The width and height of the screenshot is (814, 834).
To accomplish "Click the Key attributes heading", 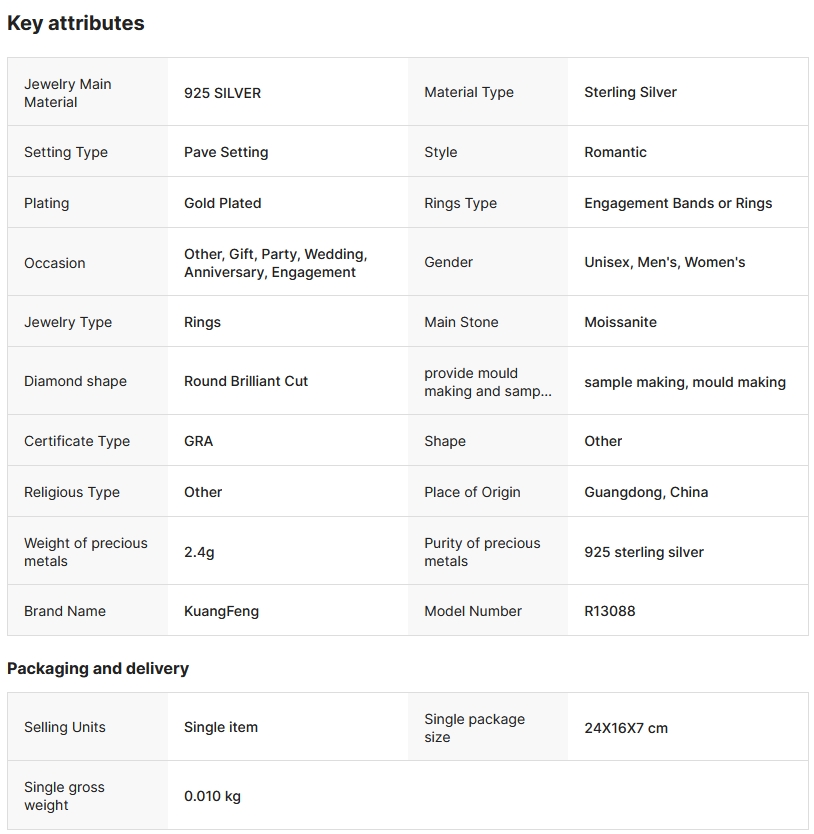I will click(76, 23).
